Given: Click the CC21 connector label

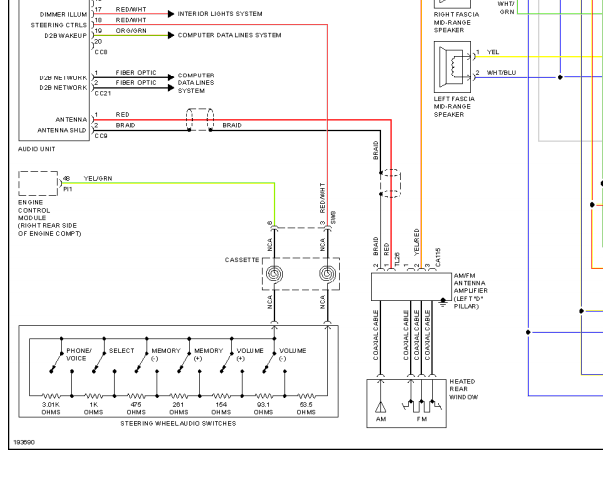Looking at the screenshot, I should (103, 93).
